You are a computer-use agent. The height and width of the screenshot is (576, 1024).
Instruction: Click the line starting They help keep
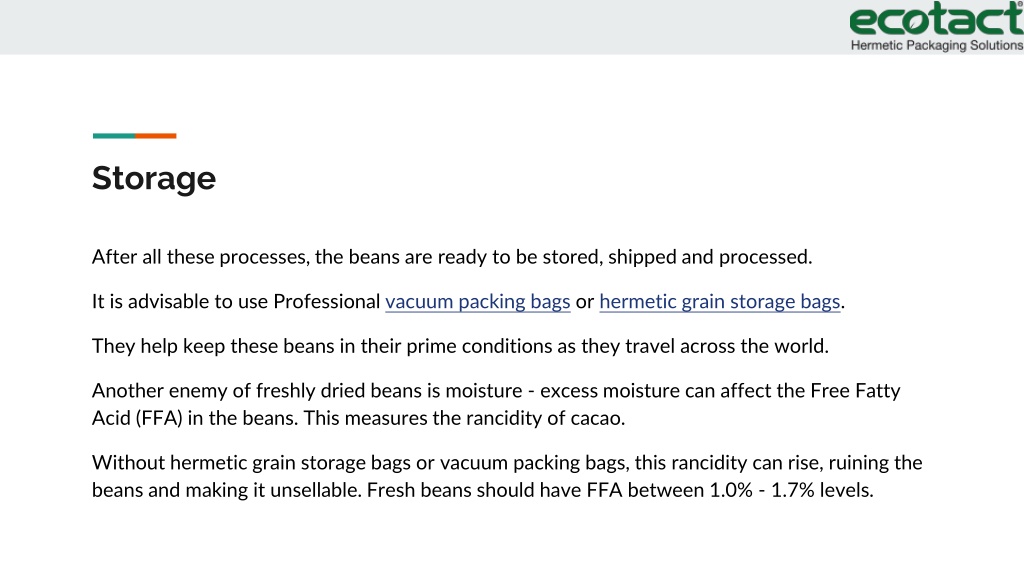pos(460,346)
